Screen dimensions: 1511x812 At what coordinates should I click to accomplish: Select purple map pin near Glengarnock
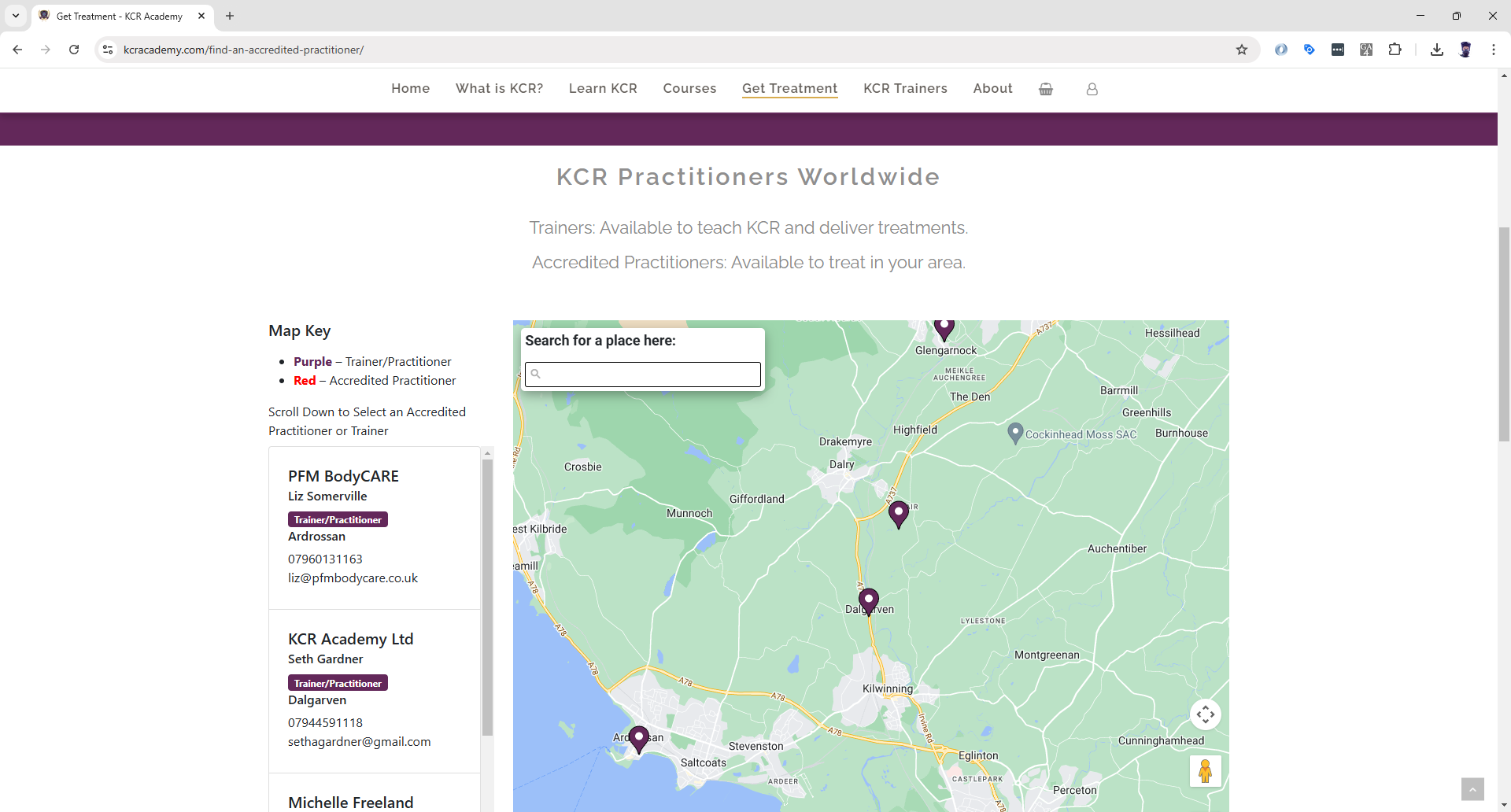tap(944, 329)
